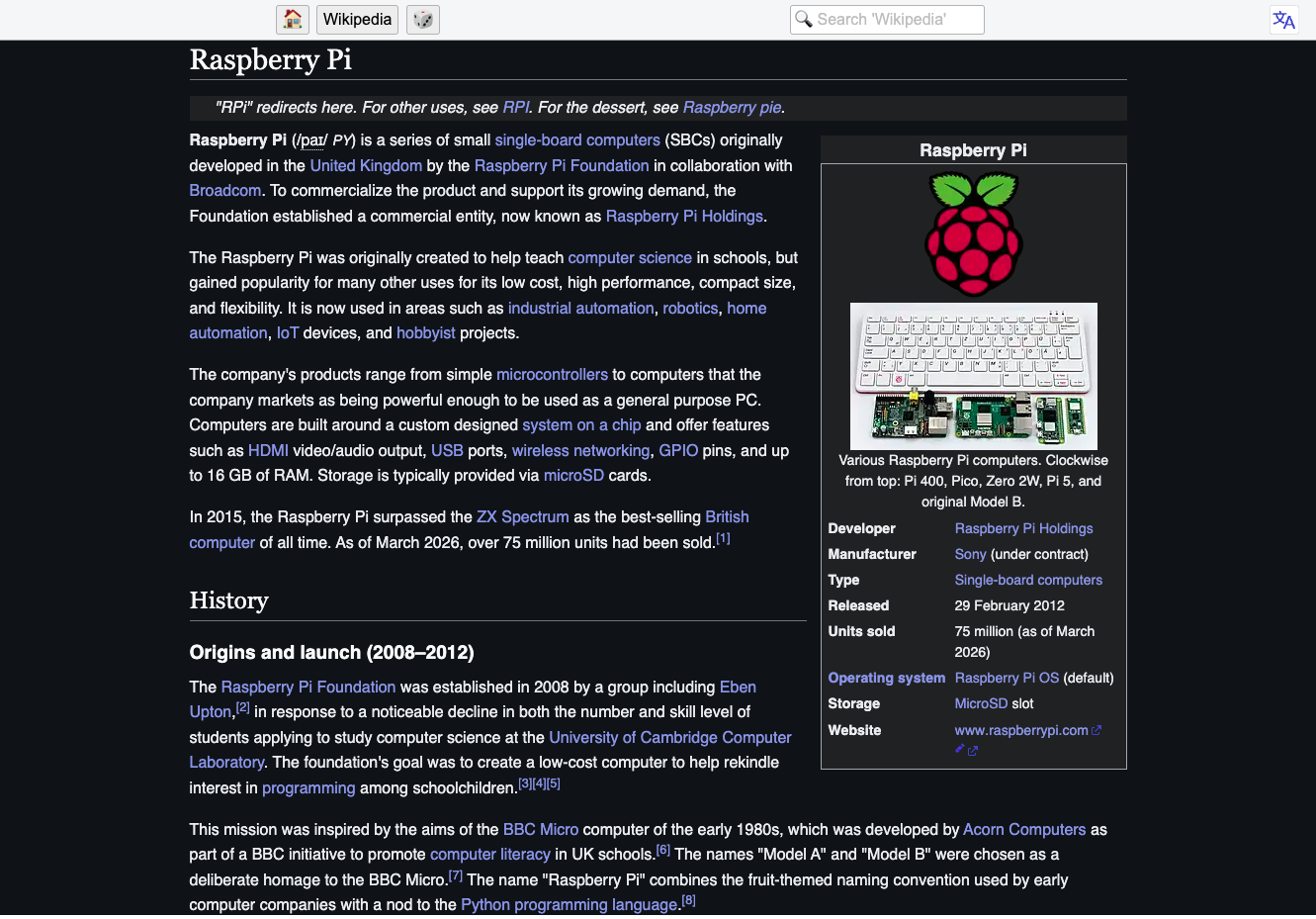
Task: Open a random article with dice icon
Action: pyautogui.click(x=423, y=20)
